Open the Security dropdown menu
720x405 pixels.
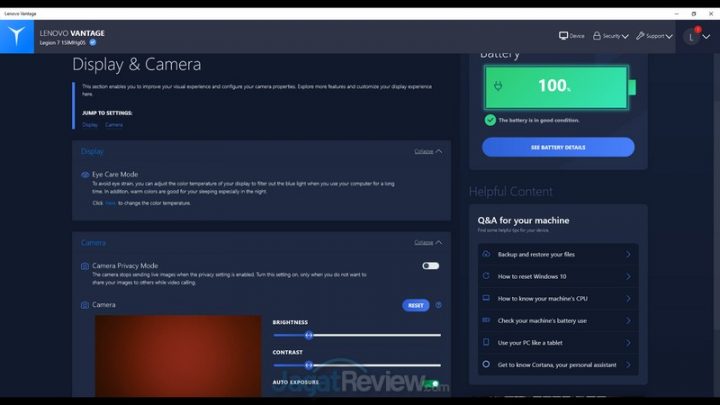[610, 36]
